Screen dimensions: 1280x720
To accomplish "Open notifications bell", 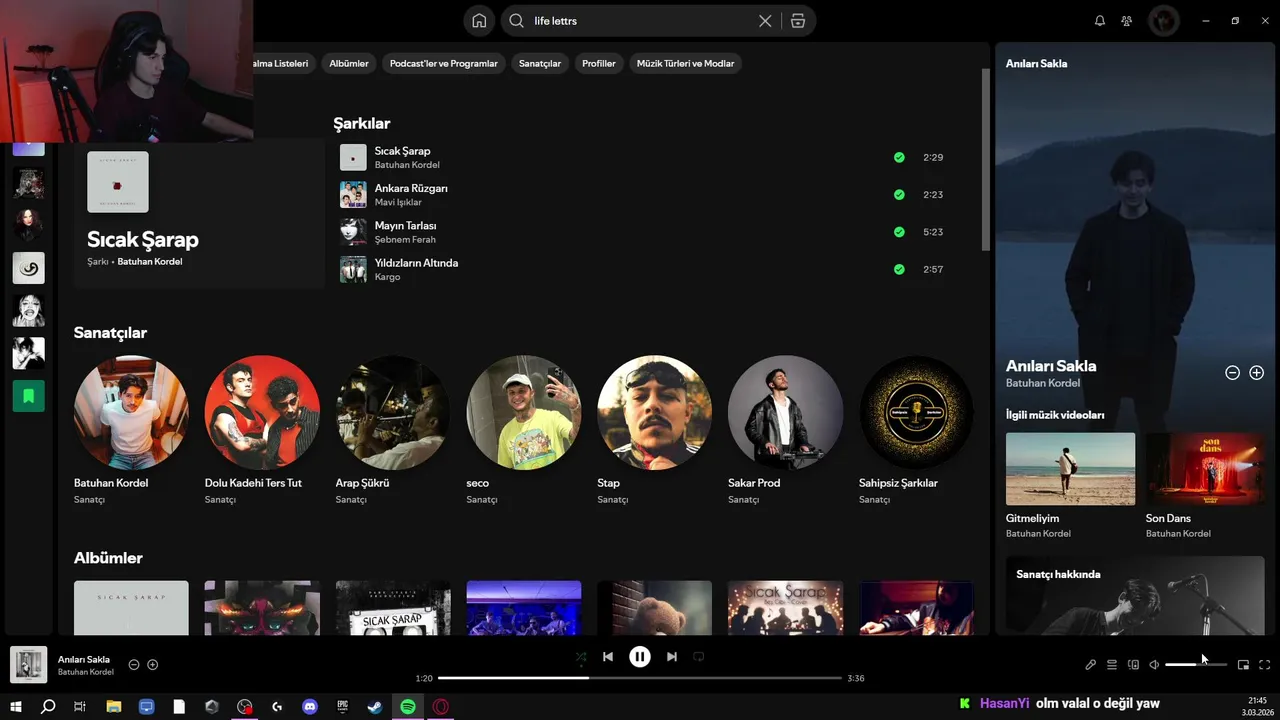I will pos(1100,21).
